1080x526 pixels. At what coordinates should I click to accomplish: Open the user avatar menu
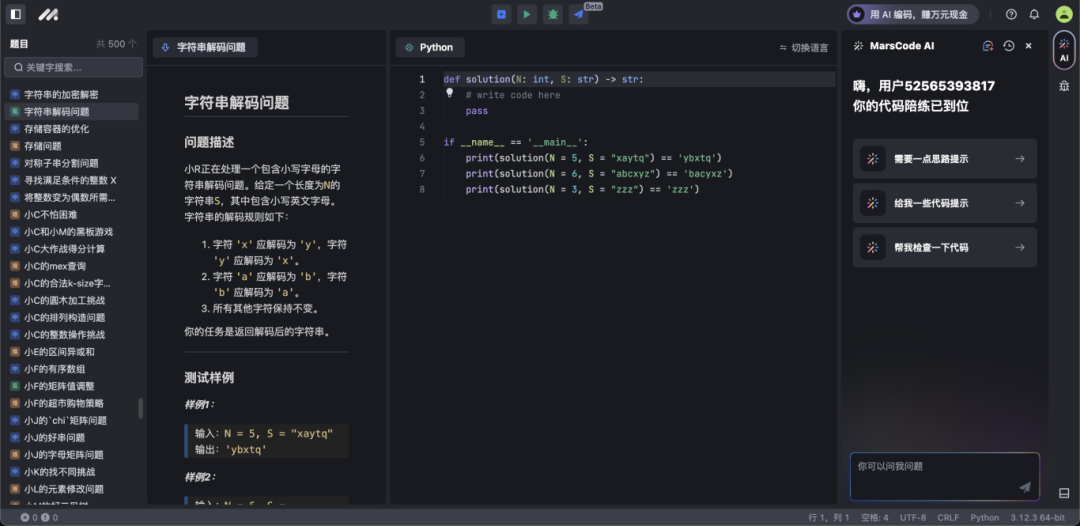pos(1063,14)
